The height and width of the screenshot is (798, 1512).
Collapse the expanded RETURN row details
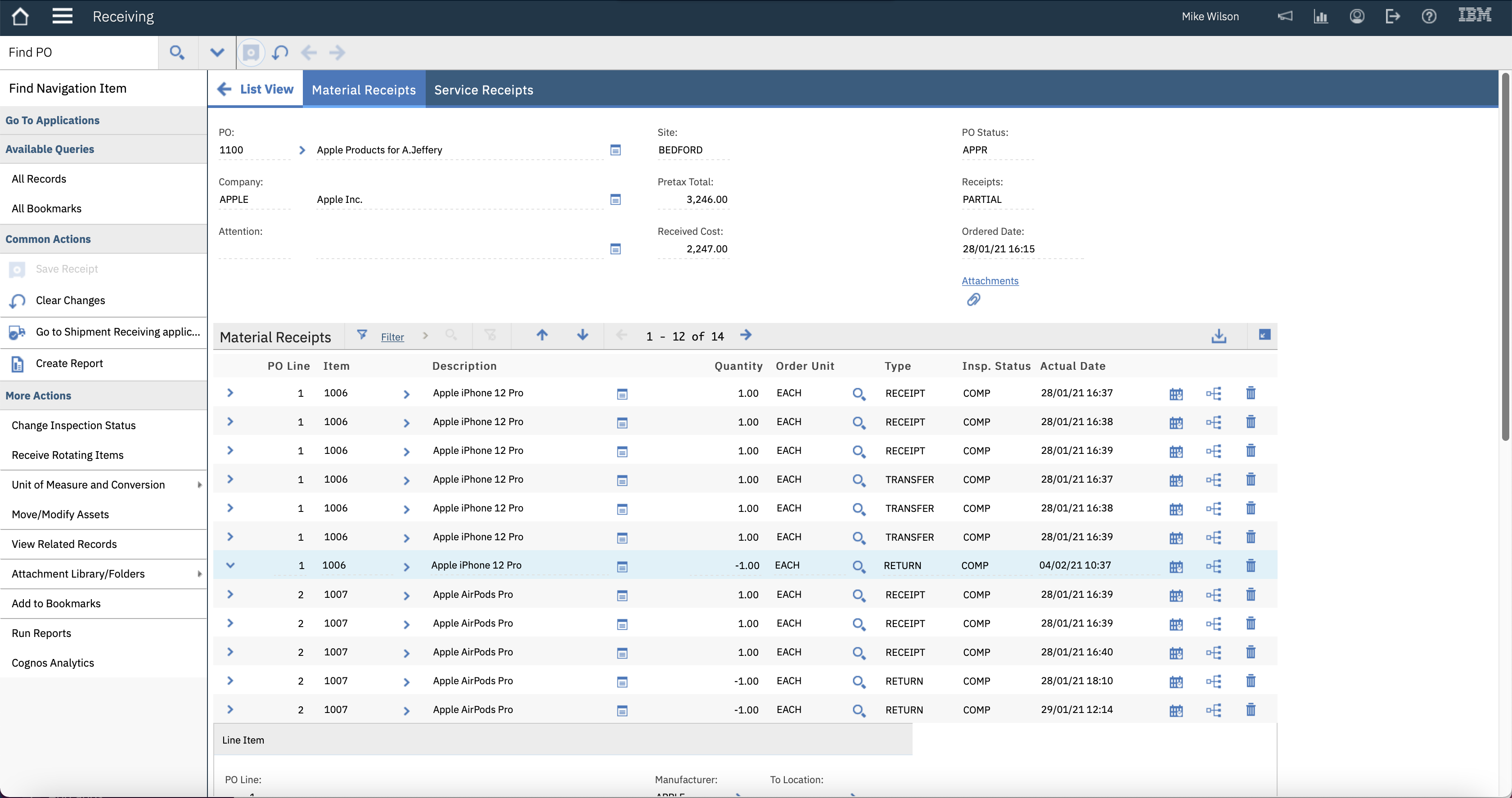(x=230, y=565)
